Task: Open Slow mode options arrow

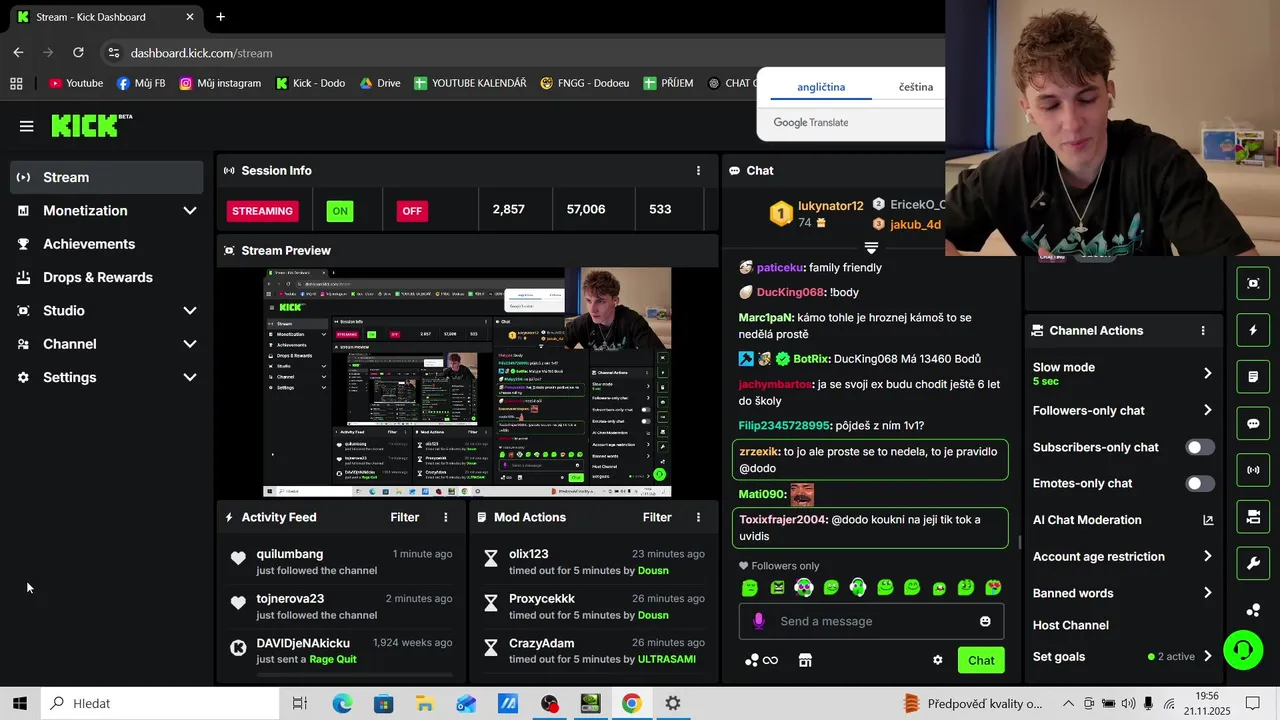Action: (1207, 373)
